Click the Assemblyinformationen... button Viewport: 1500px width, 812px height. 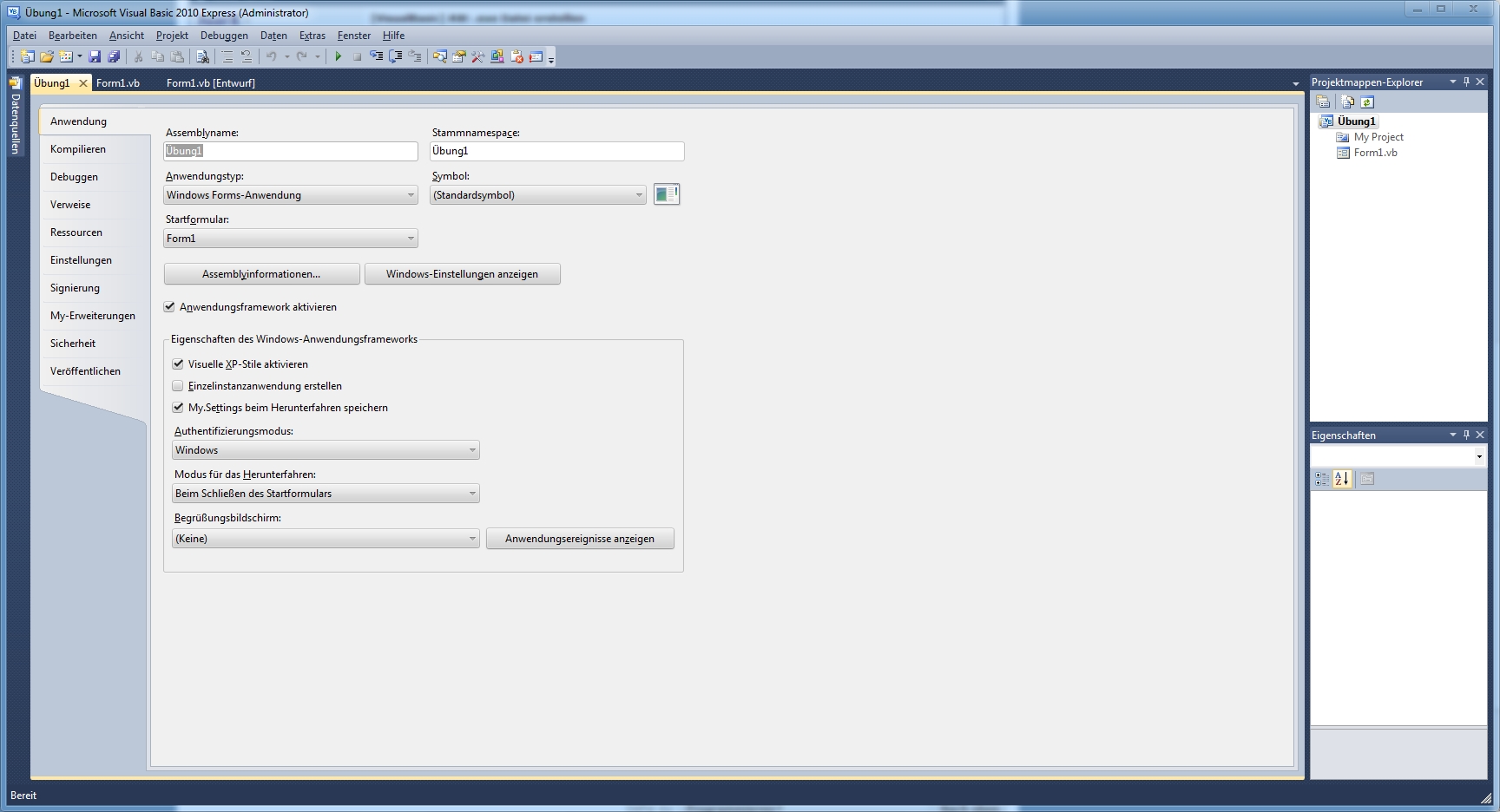tap(261, 274)
